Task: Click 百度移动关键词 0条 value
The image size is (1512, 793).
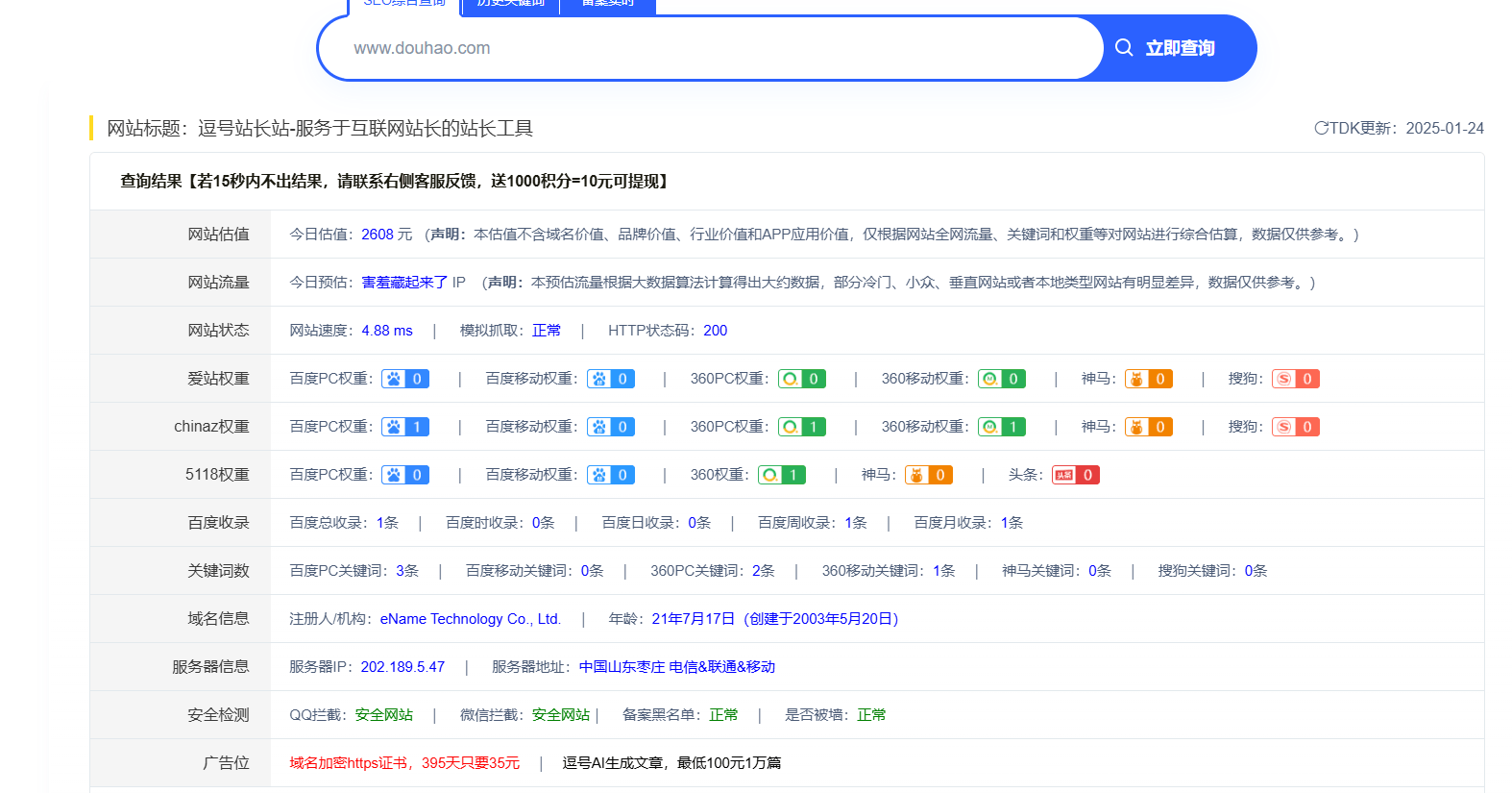Action: (592, 571)
